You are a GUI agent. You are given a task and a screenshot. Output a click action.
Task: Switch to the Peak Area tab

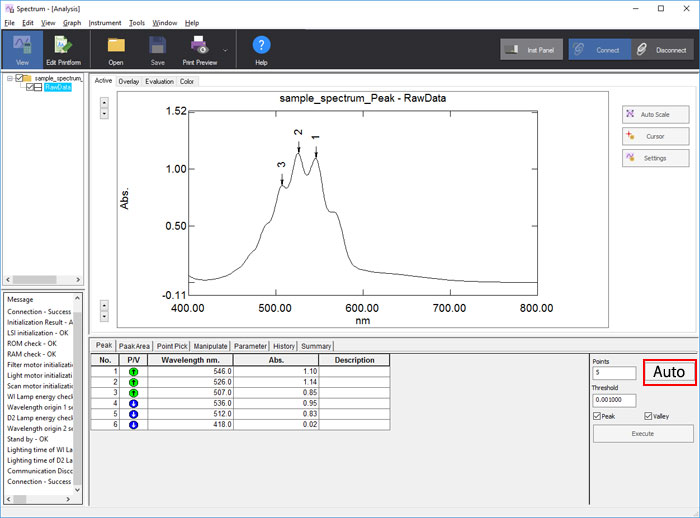[134, 346]
